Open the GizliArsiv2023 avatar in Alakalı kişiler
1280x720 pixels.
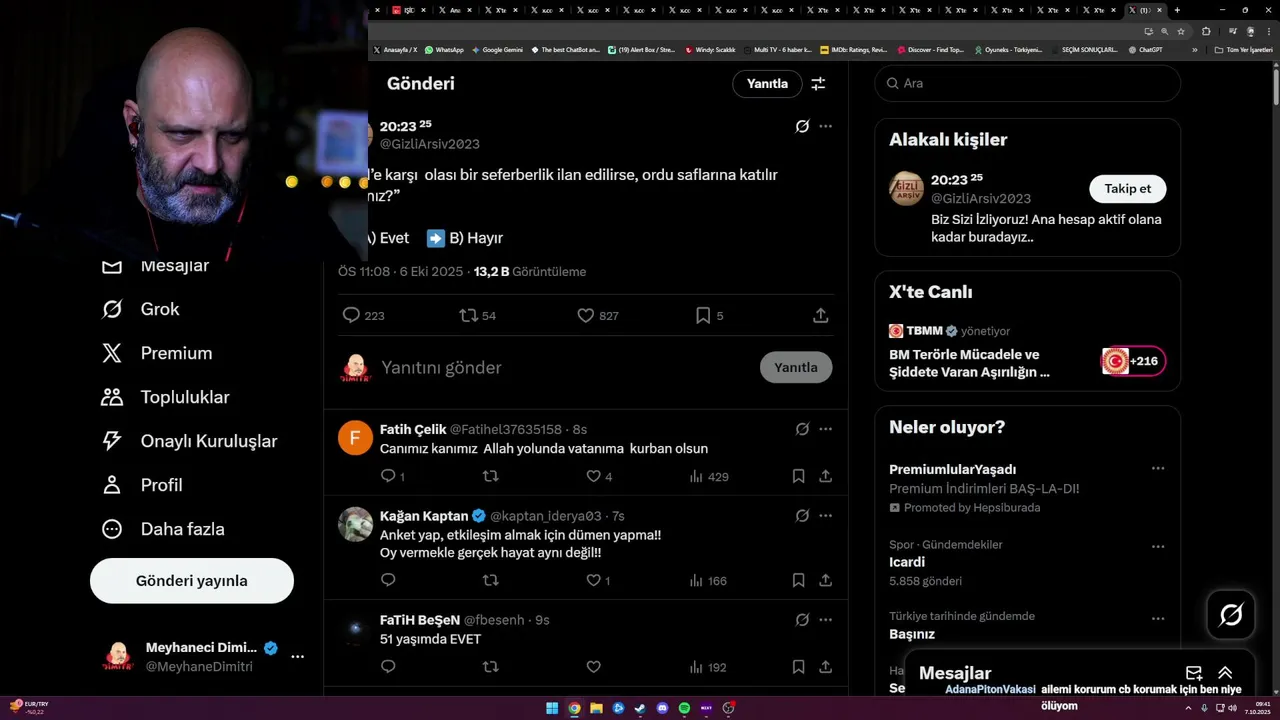pos(906,189)
